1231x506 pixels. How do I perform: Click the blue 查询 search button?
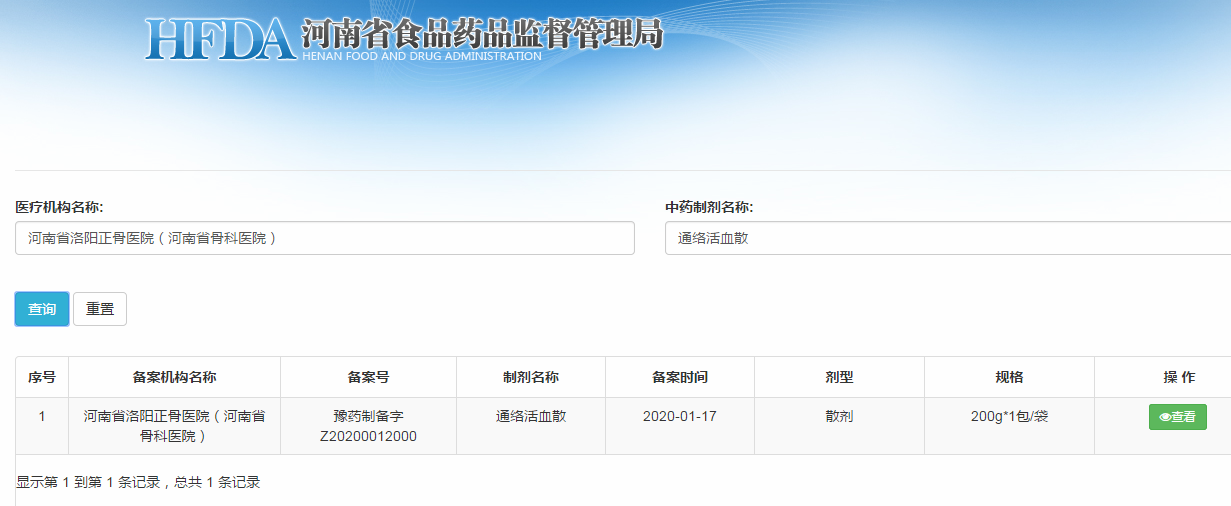pos(42,309)
